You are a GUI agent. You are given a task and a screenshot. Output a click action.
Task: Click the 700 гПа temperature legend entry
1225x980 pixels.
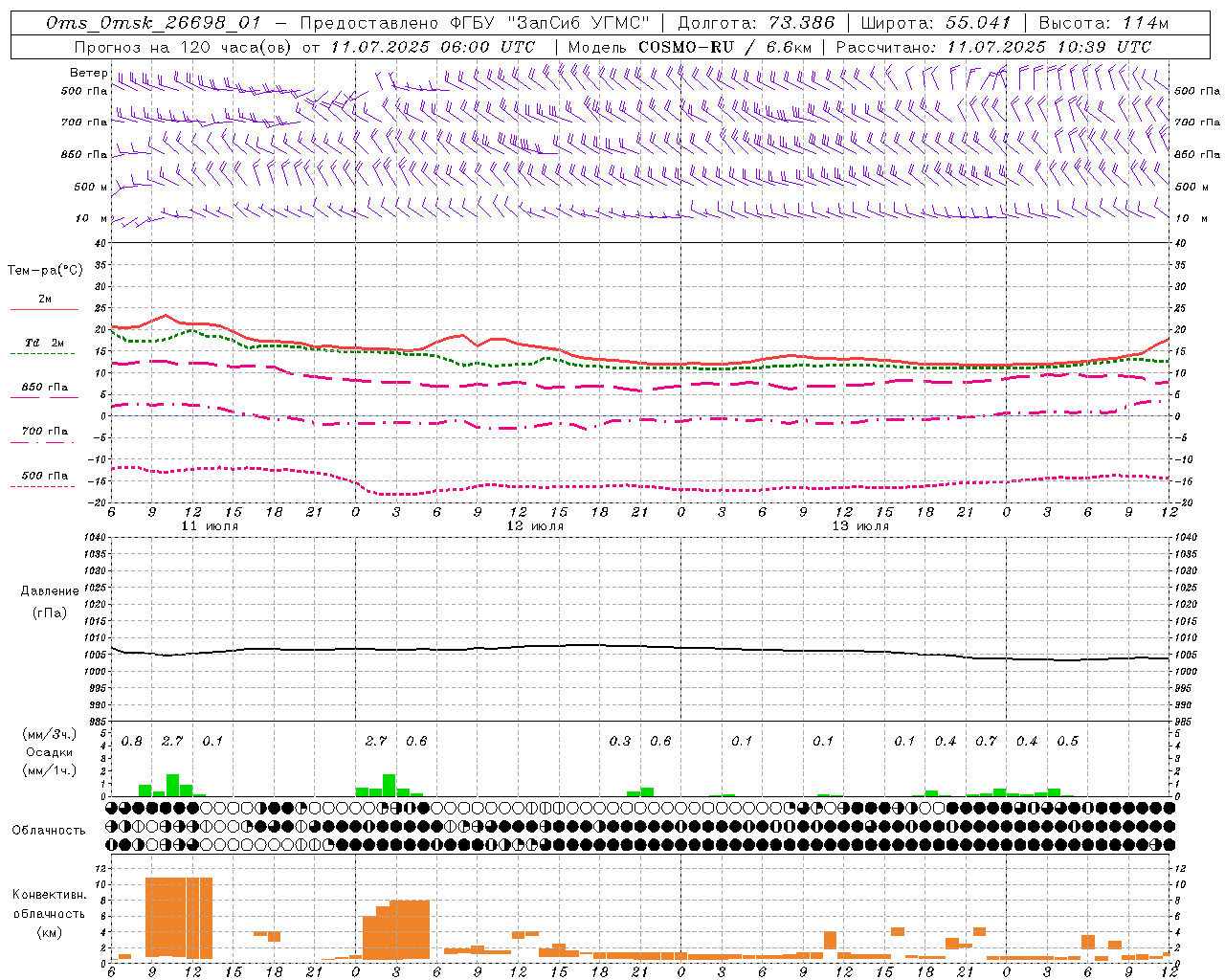(x=45, y=432)
